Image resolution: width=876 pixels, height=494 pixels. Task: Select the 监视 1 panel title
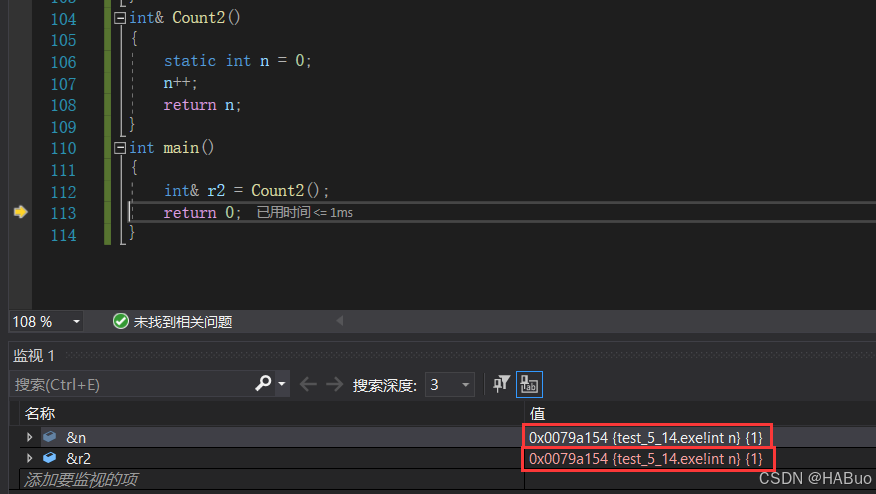34,355
